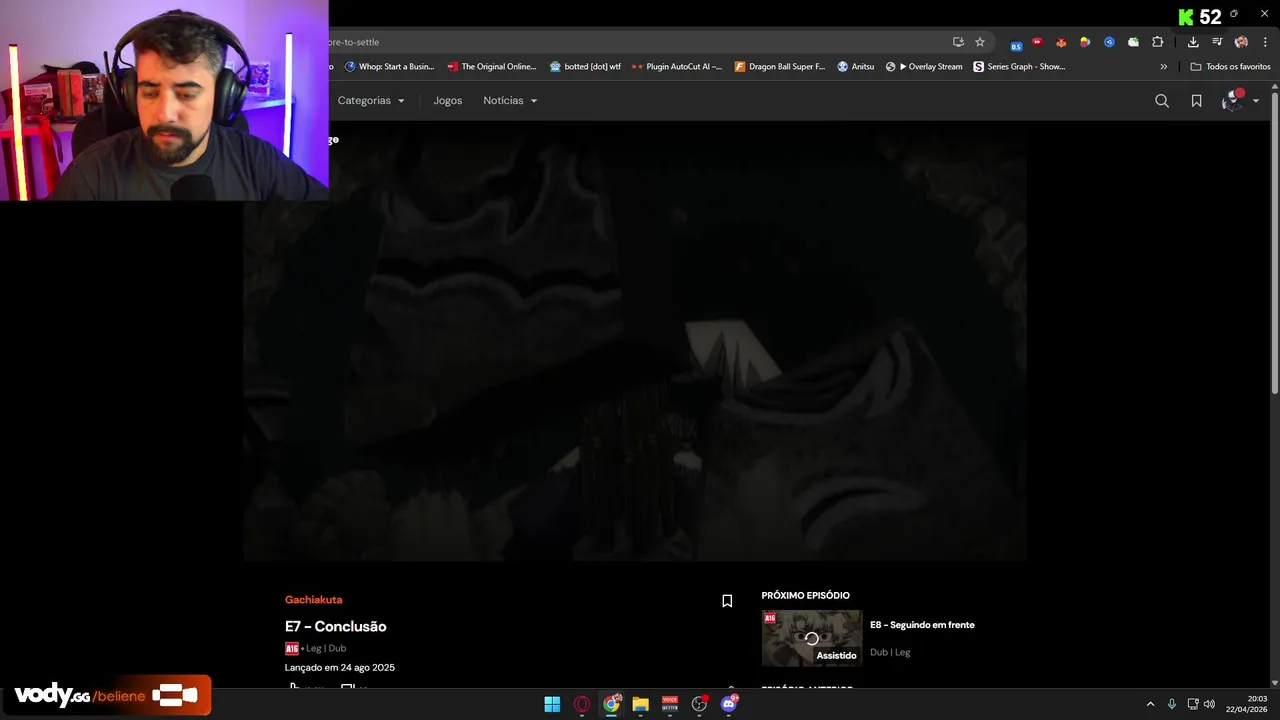Open the volume tray icon
Viewport: 1280px width, 720px height.
click(1209, 704)
